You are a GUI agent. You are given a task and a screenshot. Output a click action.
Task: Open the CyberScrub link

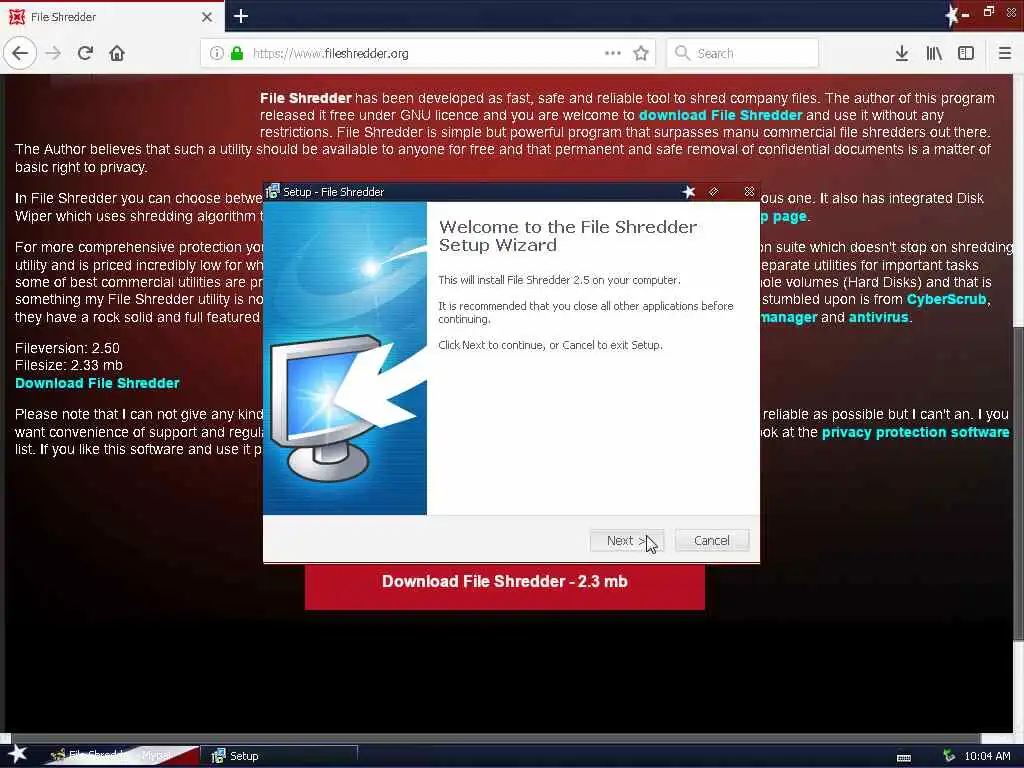[x=946, y=299]
